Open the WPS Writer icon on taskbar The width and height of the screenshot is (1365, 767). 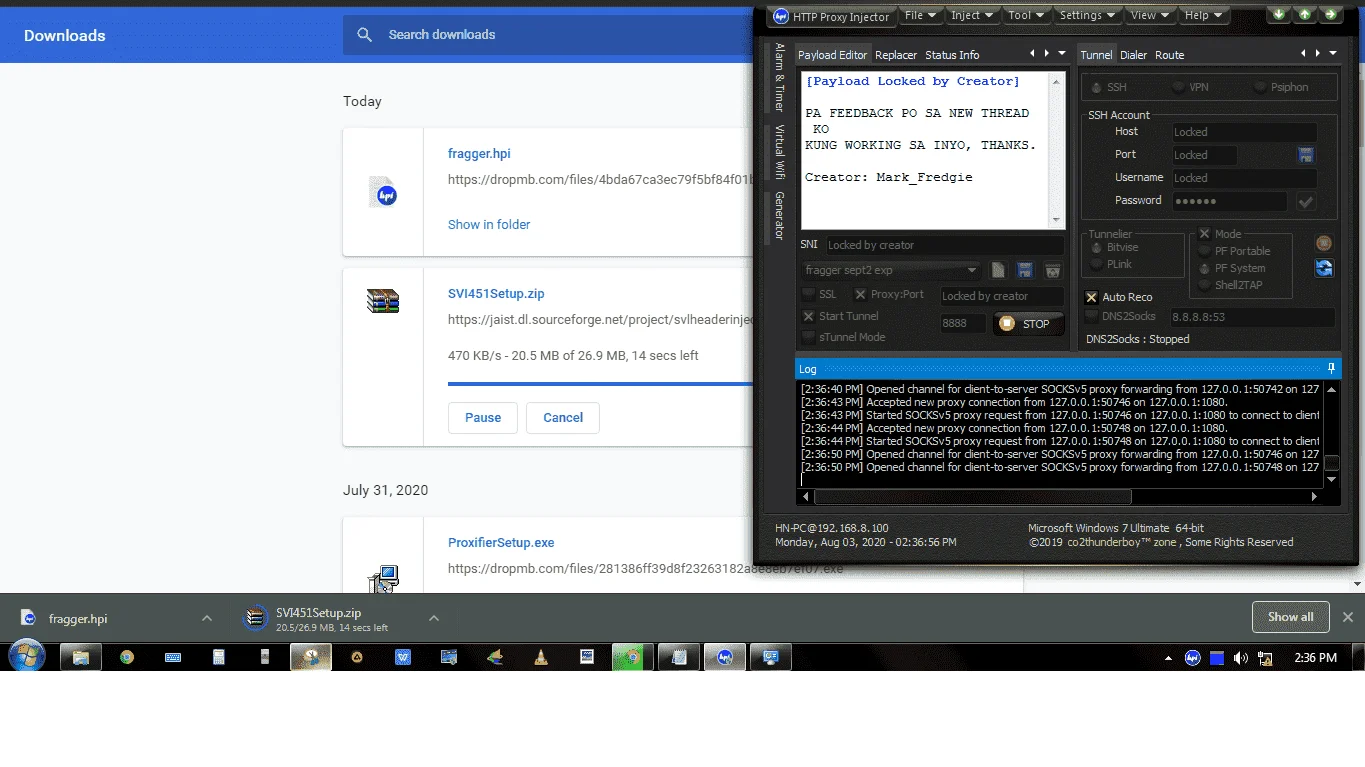tap(403, 658)
